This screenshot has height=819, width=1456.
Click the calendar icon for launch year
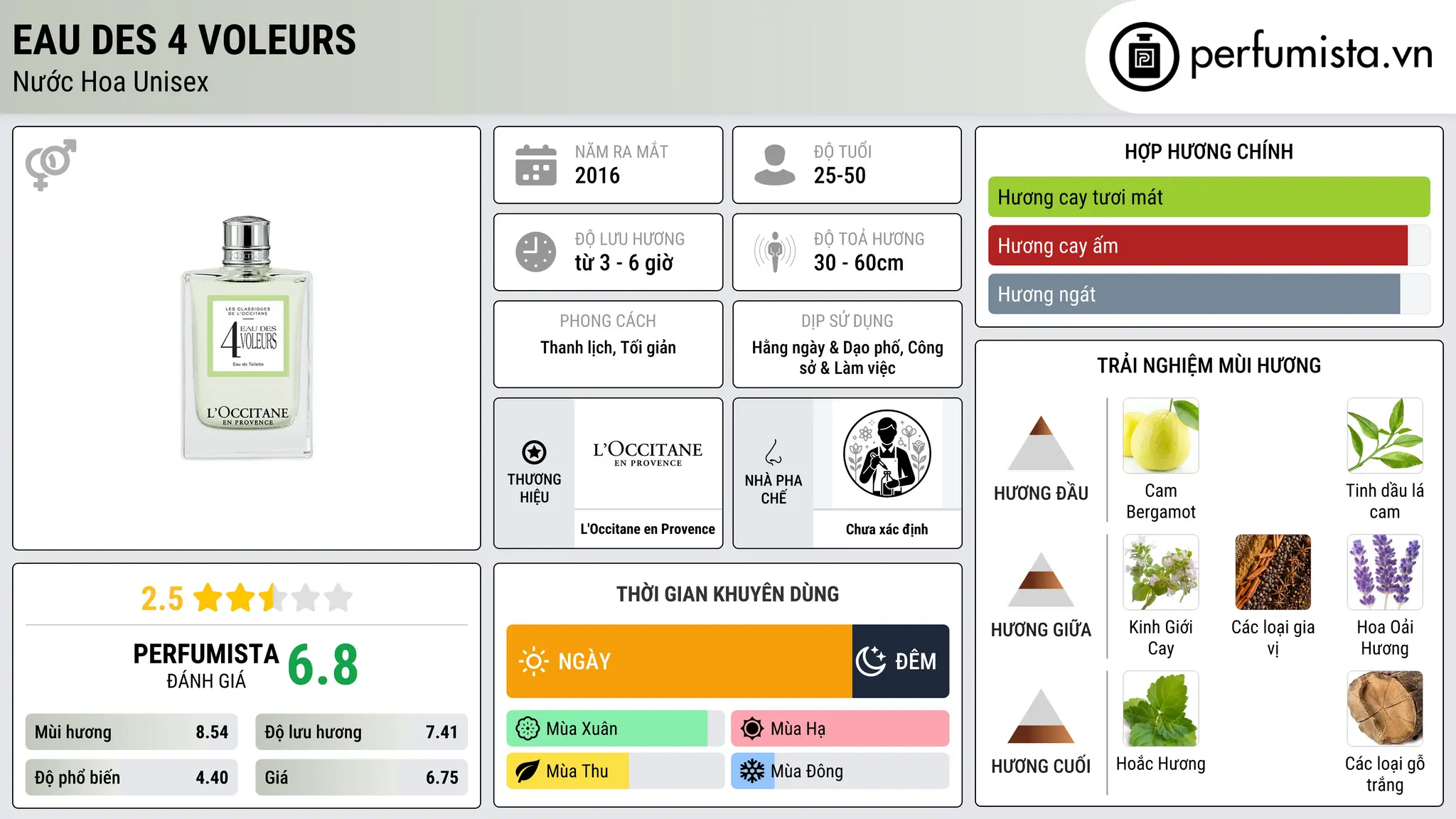(536, 165)
